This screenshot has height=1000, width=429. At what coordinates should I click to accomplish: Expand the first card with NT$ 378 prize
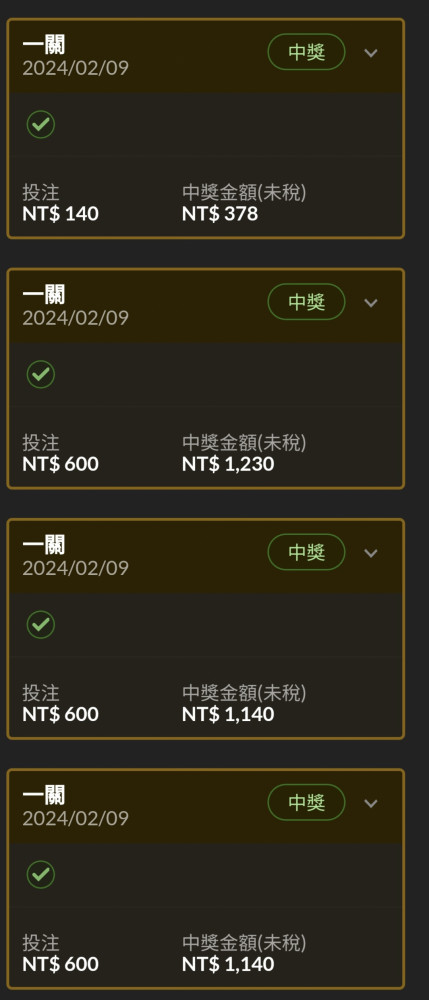[x=371, y=53]
